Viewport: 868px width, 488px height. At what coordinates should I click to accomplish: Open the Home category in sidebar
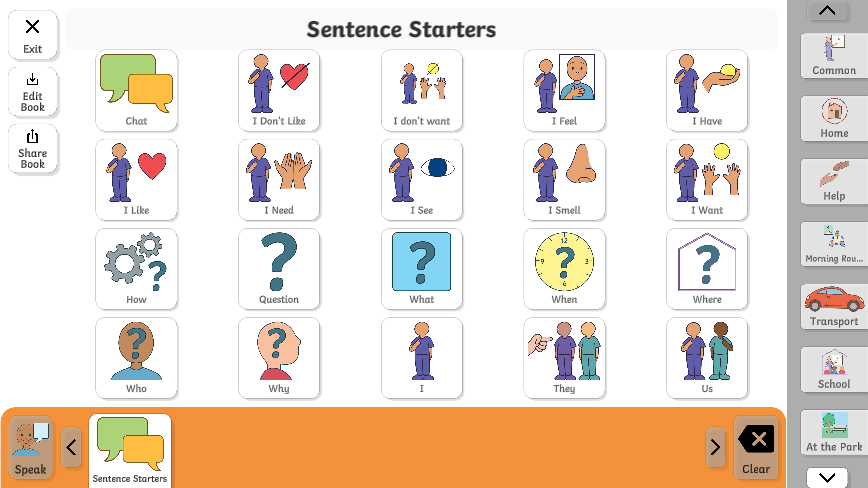(x=834, y=118)
